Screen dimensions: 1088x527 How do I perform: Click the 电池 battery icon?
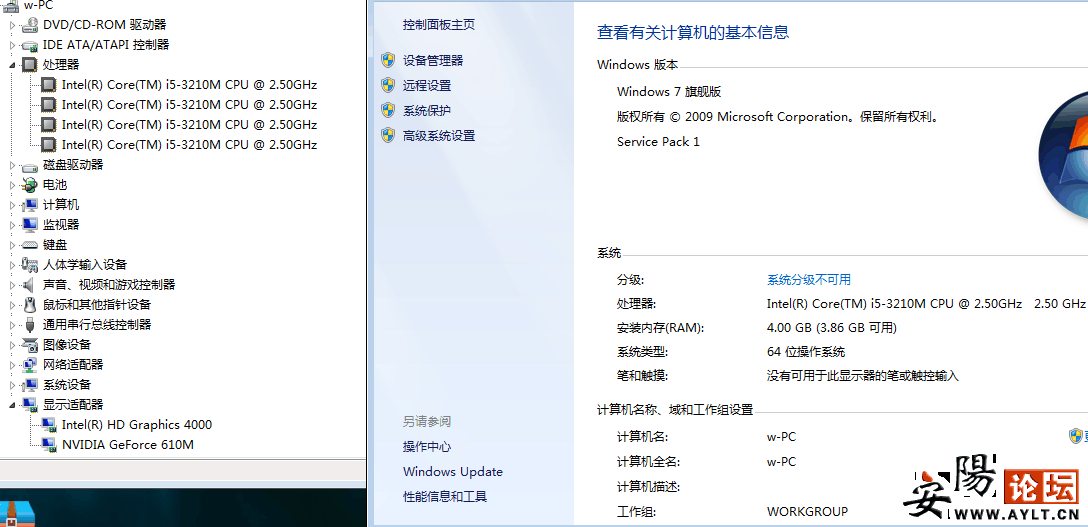pyautogui.click(x=30, y=185)
